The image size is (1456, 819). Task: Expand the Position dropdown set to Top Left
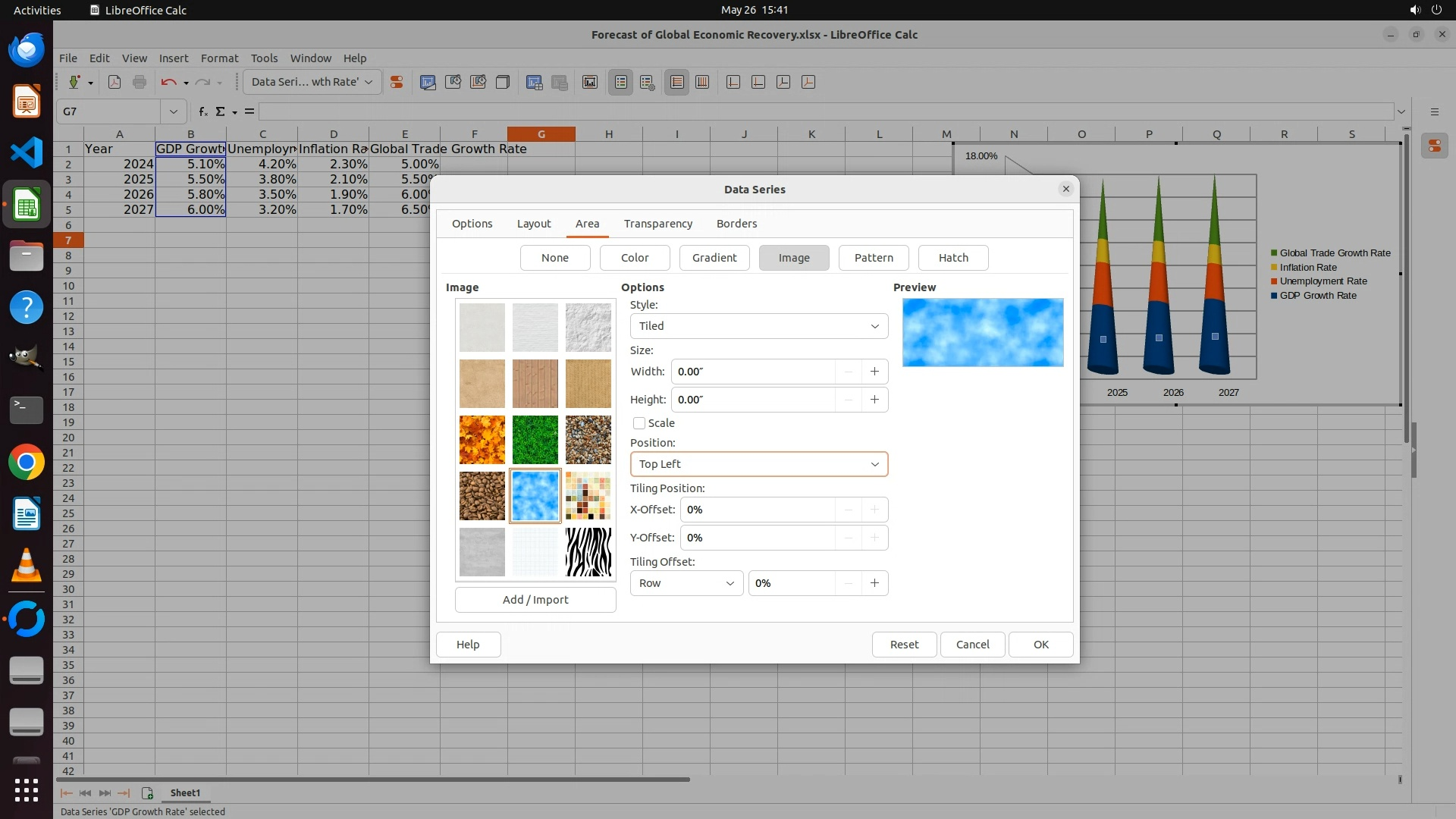tap(758, 464)
